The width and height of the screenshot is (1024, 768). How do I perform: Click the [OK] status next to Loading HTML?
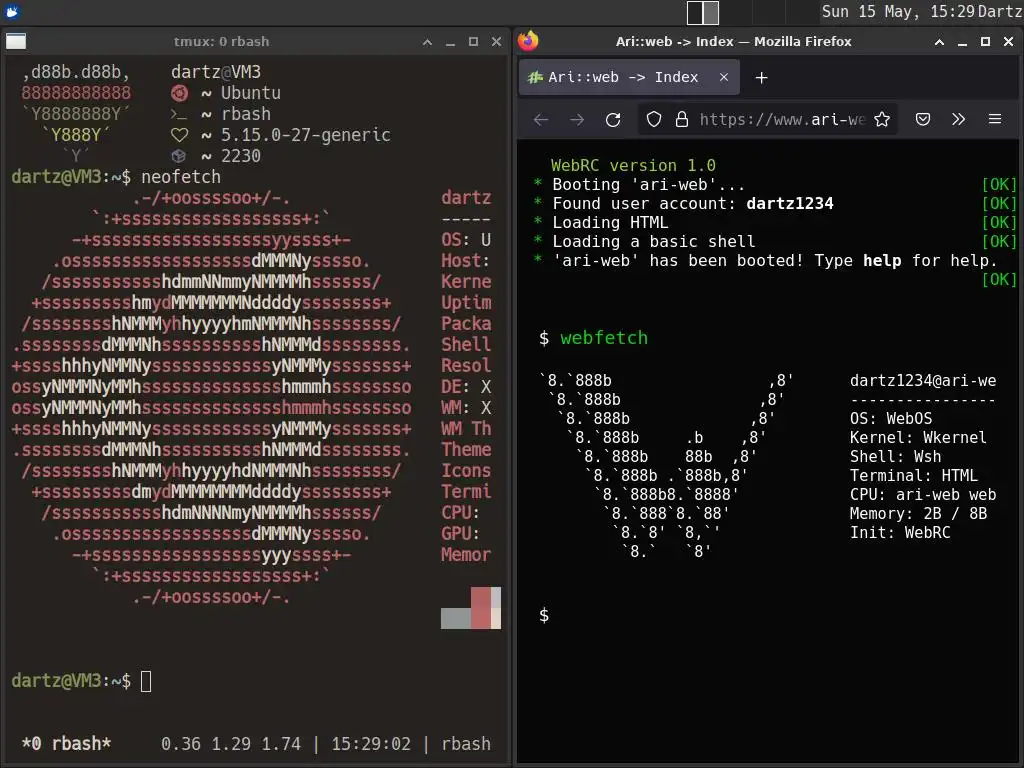coord(999,223)
